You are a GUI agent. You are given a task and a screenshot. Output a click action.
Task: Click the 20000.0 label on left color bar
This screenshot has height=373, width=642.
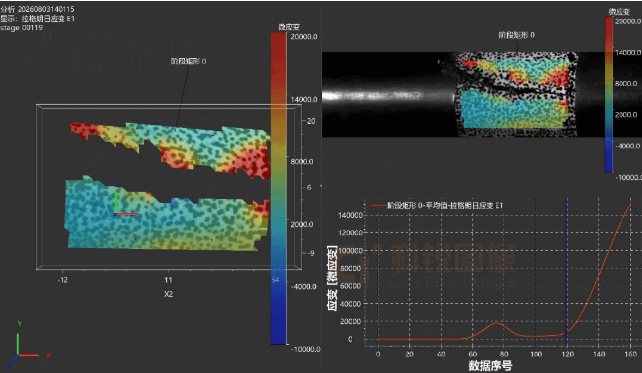tap(304, 36)
